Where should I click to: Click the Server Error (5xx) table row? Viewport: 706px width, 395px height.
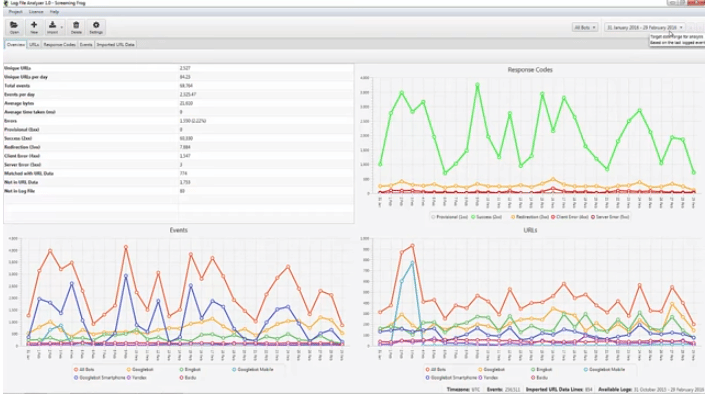click(179, 165)
